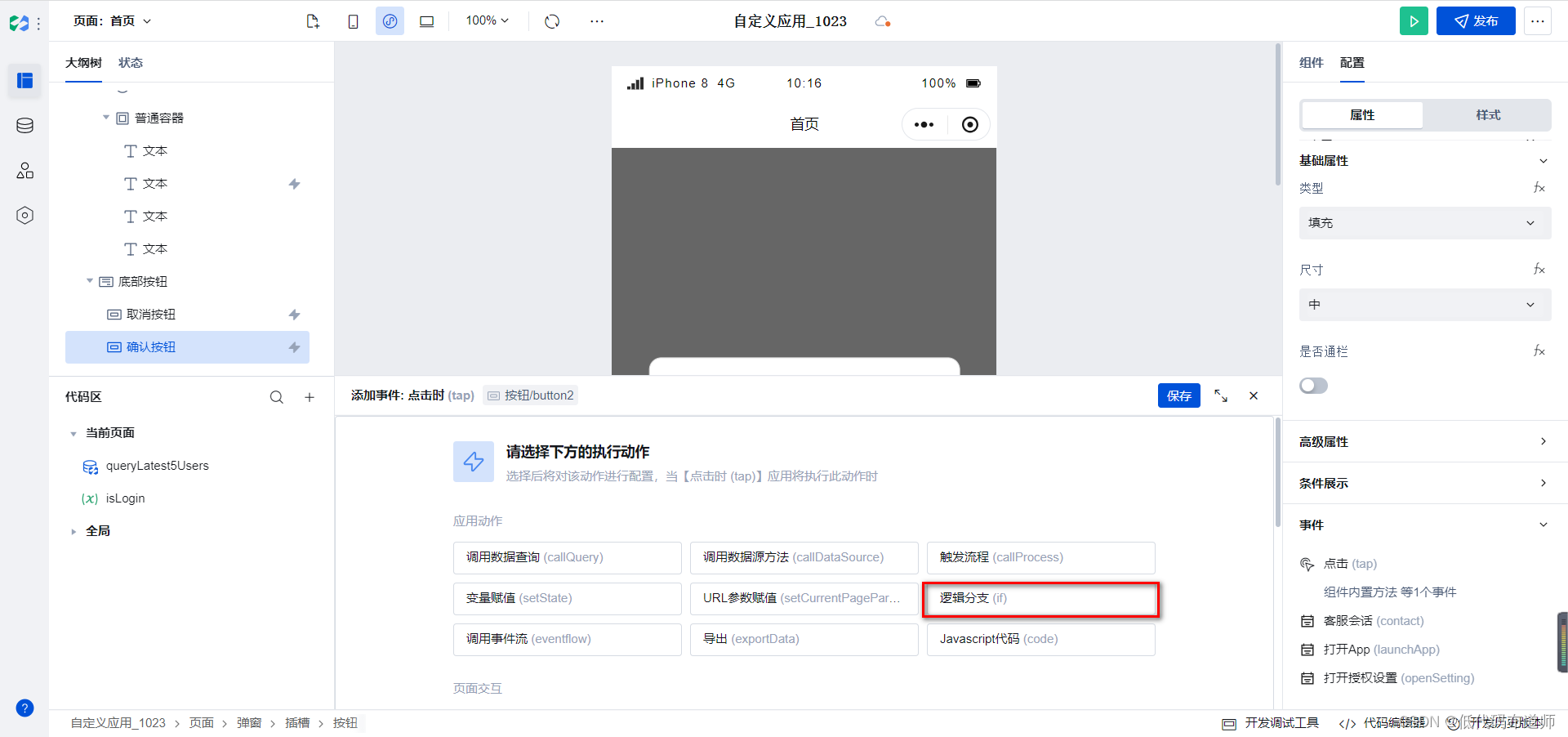Screen dimensions: 1568x737
Task: Click the refresh canvas icon
Action: [552, 21]
